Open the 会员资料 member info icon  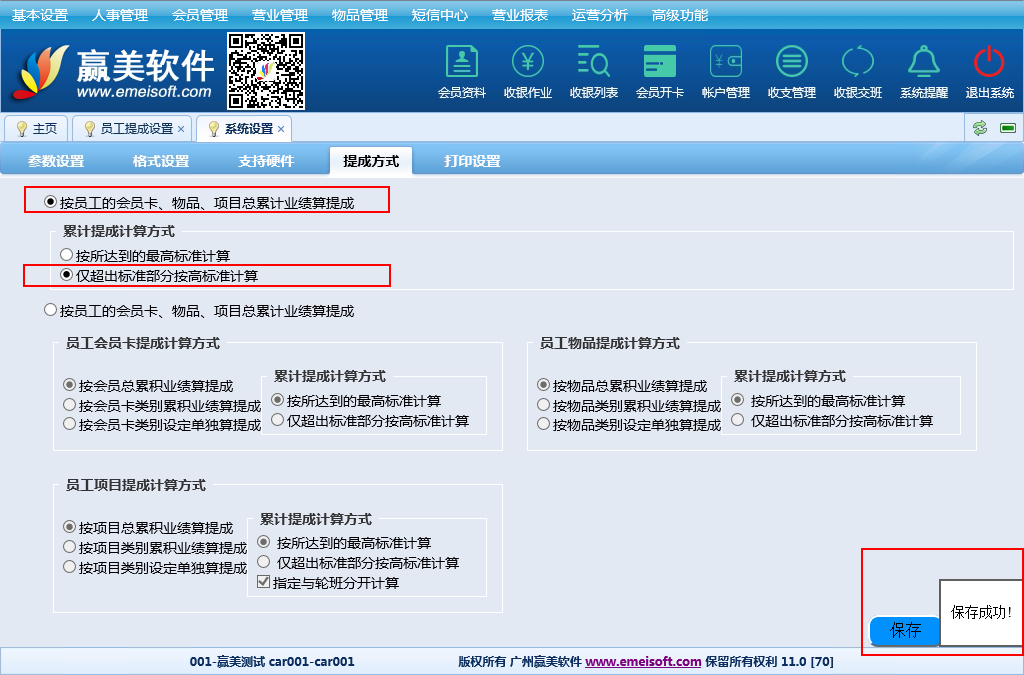pyautogui.click(x=461, y=71)
